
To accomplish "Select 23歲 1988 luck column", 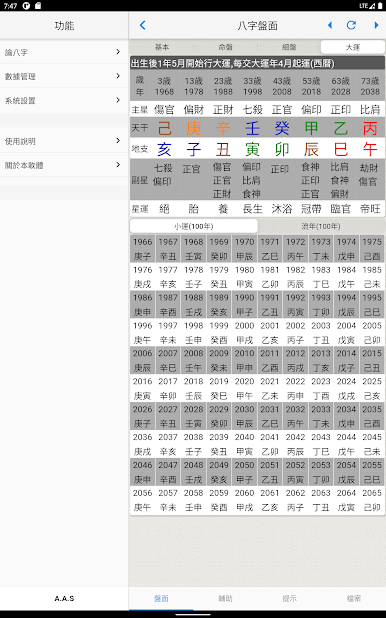I will point(223,86).
